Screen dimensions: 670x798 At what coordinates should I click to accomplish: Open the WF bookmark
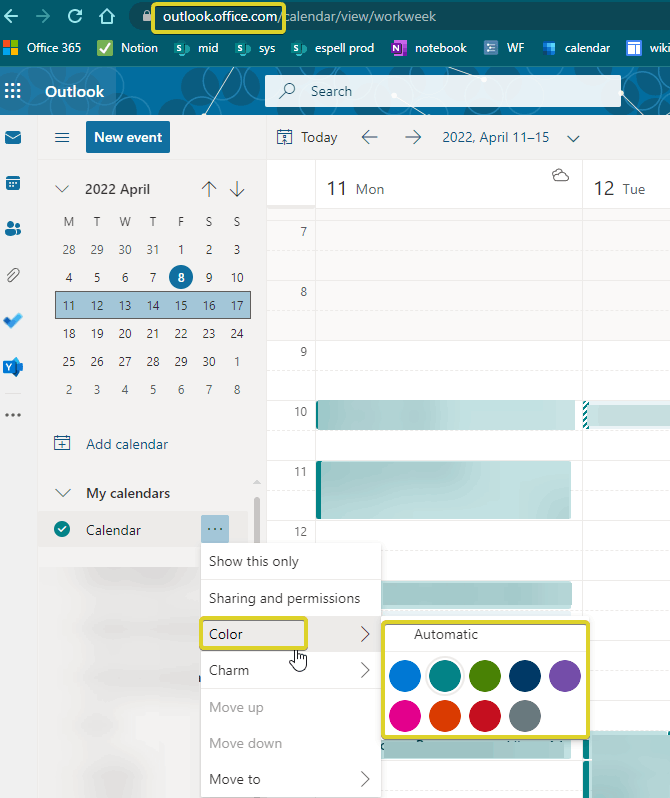[504, 48]
